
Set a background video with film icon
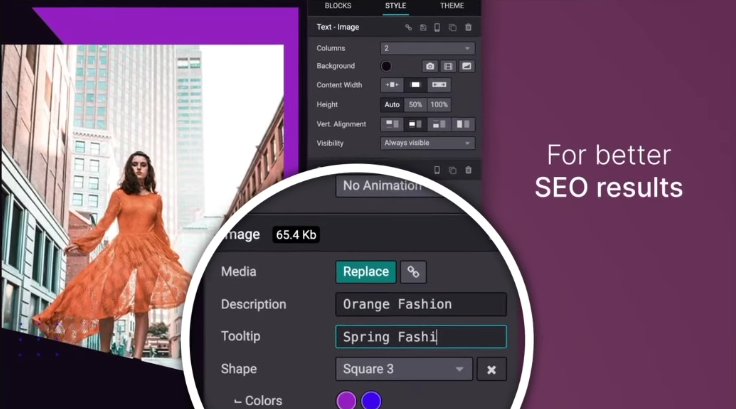coord(448,66)
